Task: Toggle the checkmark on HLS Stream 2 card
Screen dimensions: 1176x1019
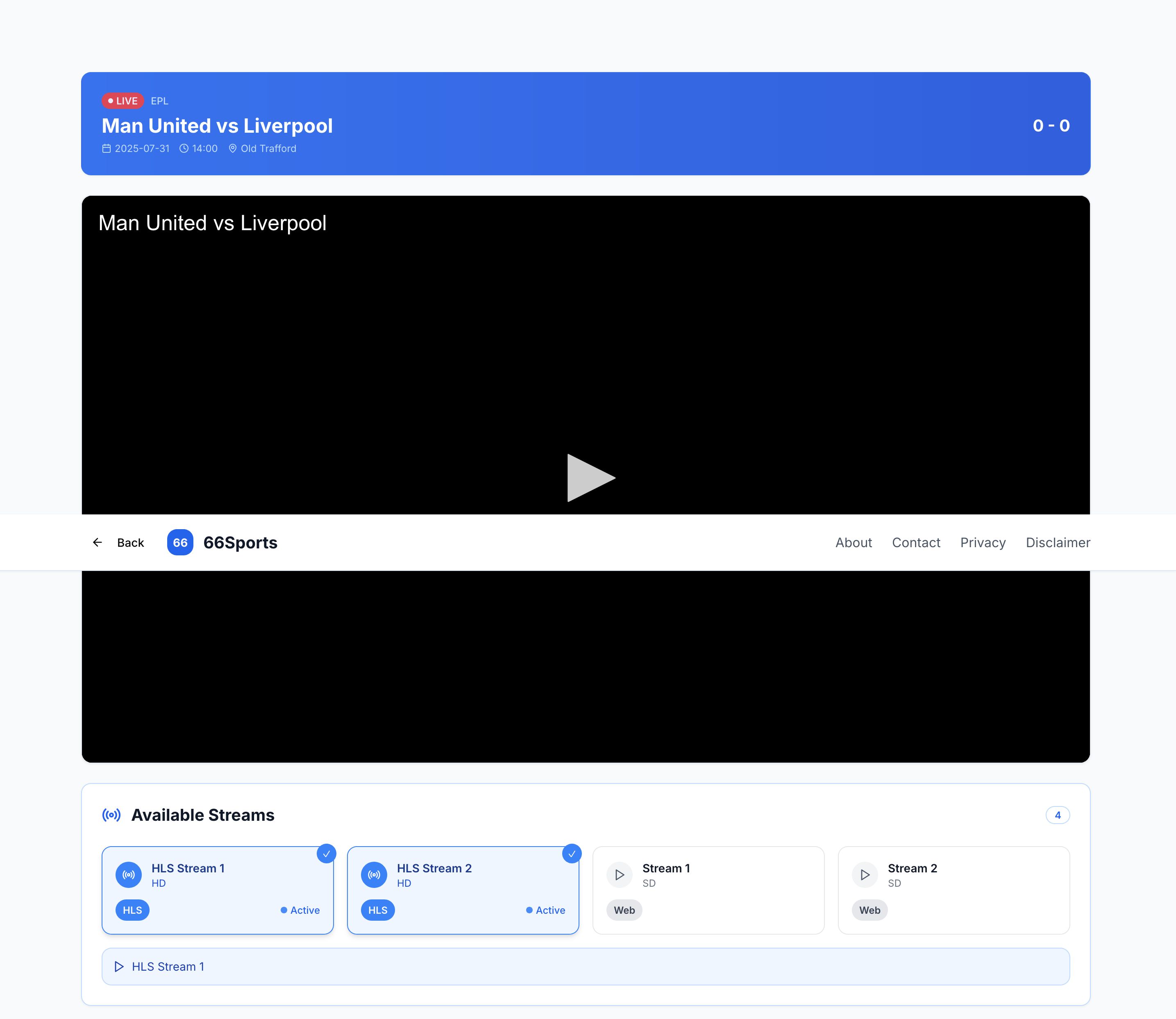Action: point(572,854)
